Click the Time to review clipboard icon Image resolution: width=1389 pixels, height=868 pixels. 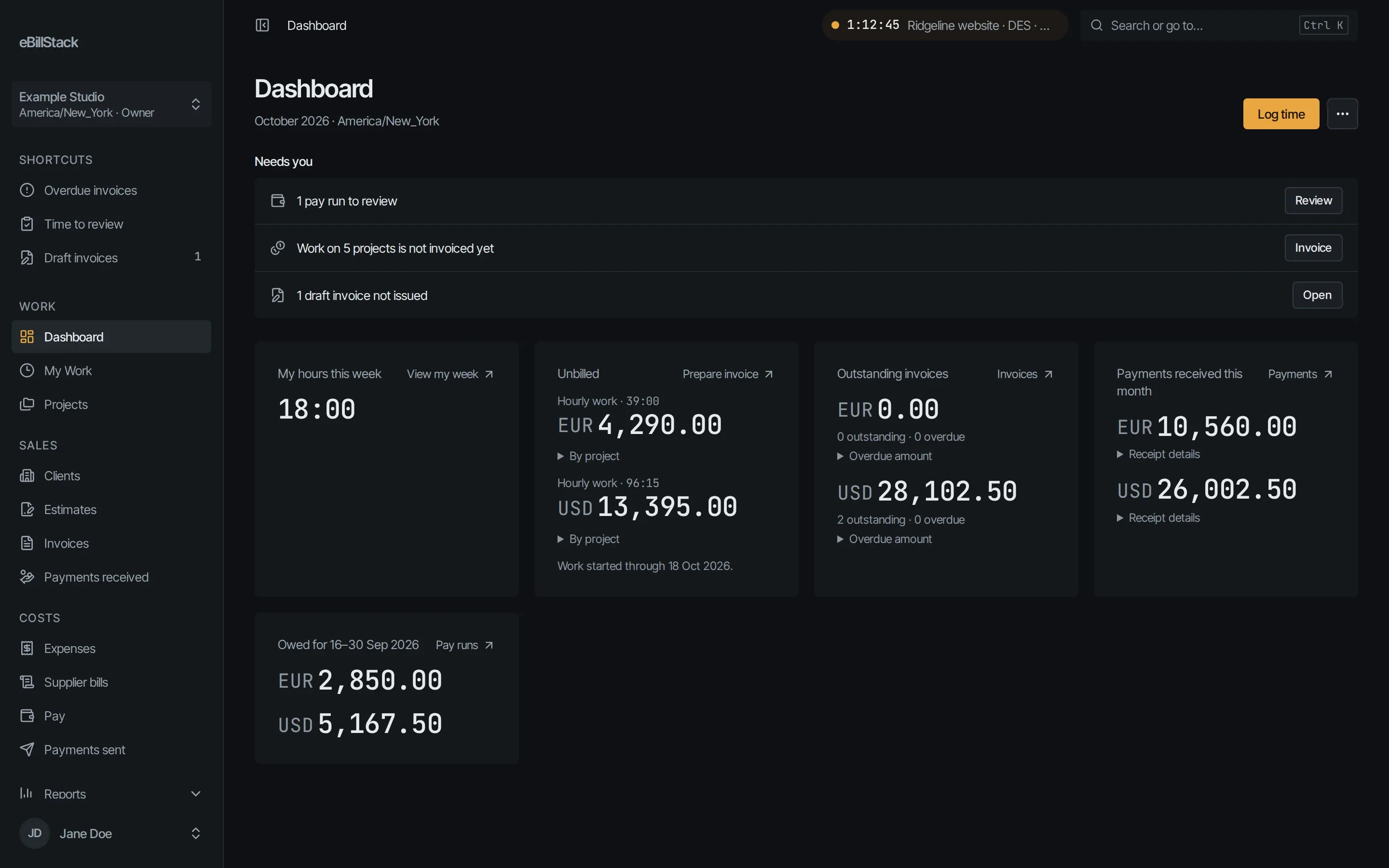coord(27,224)
